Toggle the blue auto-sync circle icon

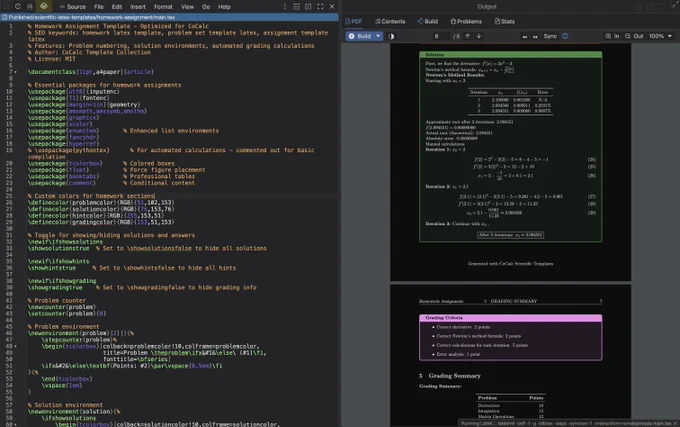pos(565,36)
